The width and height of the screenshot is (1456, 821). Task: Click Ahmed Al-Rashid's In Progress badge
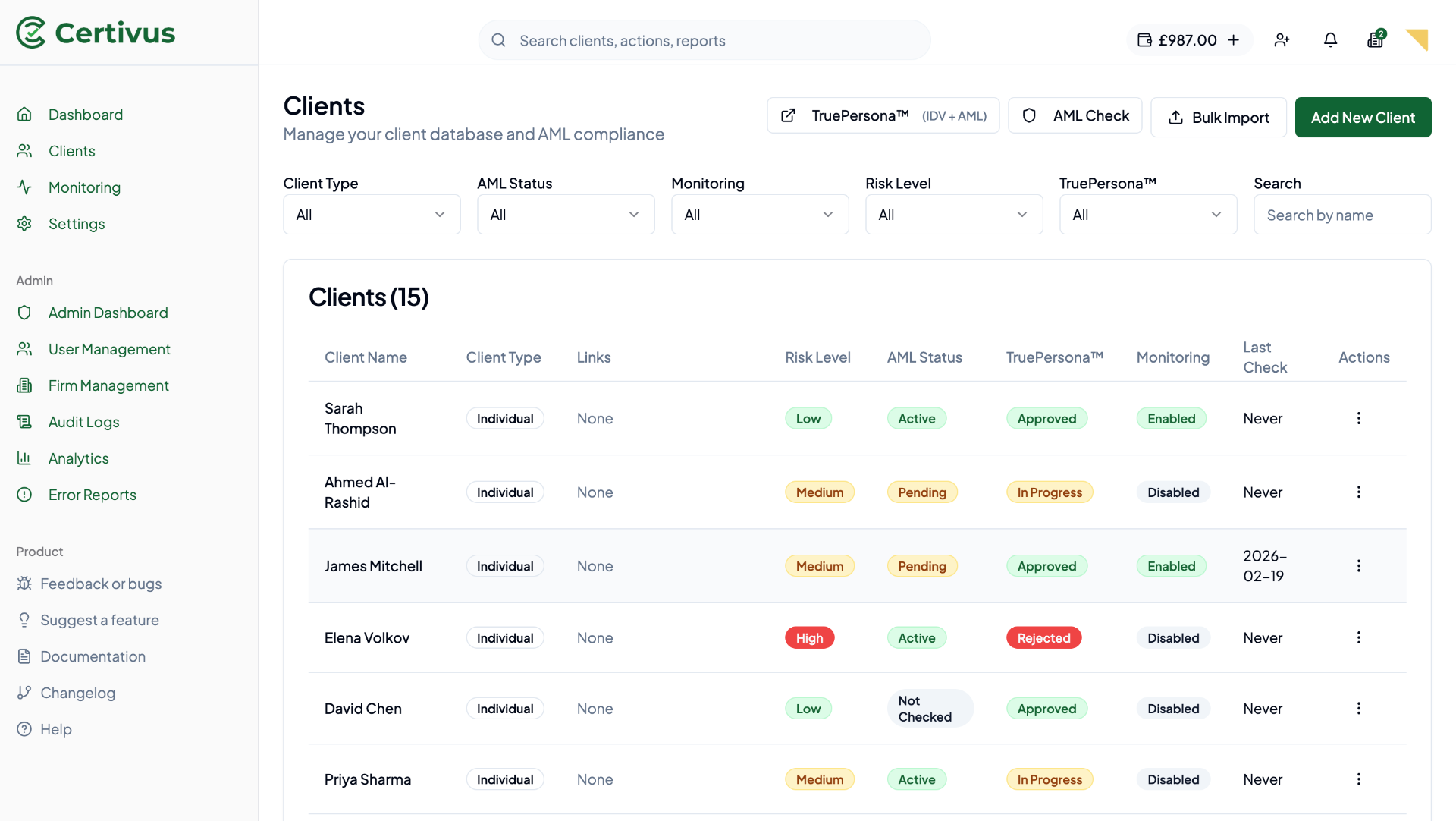point(1050,492)
